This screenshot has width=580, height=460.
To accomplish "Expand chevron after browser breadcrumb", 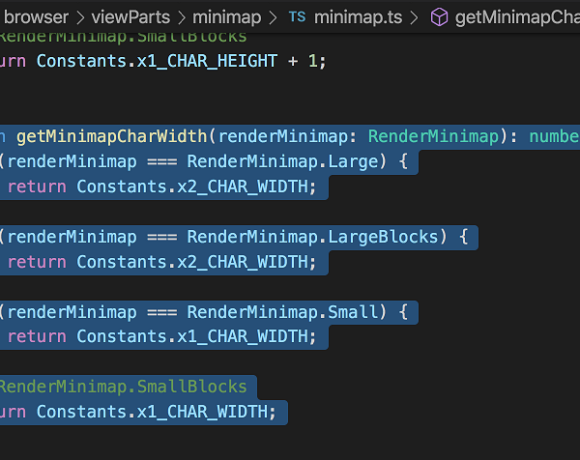I will pos(80,17).
